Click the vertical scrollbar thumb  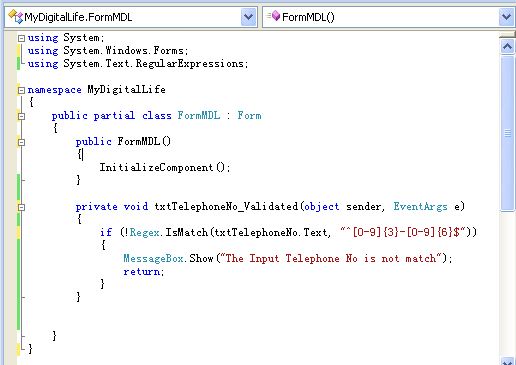point(507,133)
